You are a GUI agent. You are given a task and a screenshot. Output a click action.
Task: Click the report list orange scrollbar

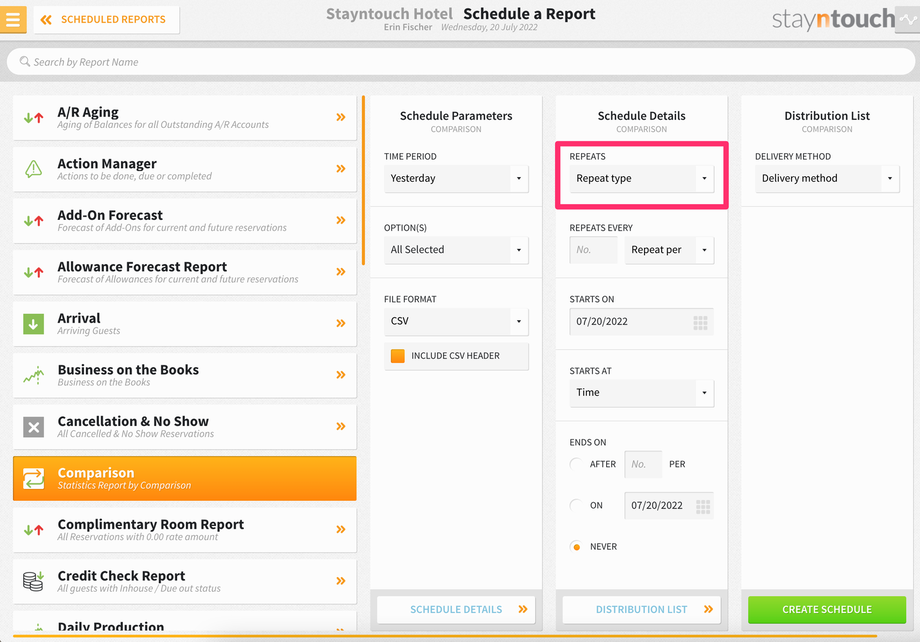point(364,180)
